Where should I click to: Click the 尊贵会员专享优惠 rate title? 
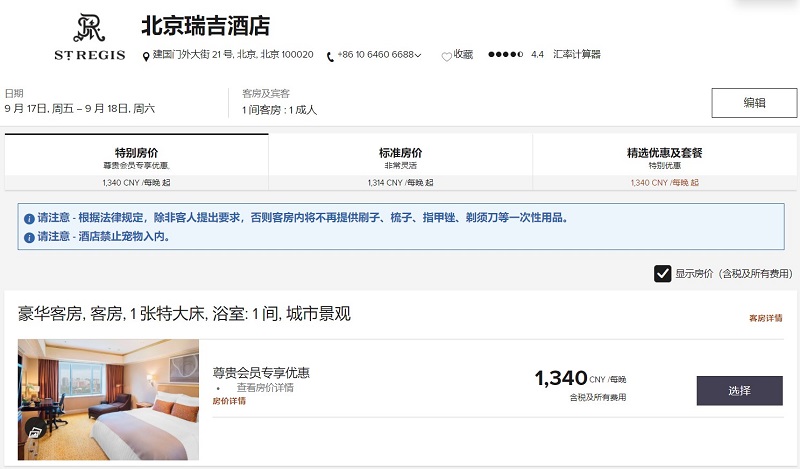click(x=261, y=373)
